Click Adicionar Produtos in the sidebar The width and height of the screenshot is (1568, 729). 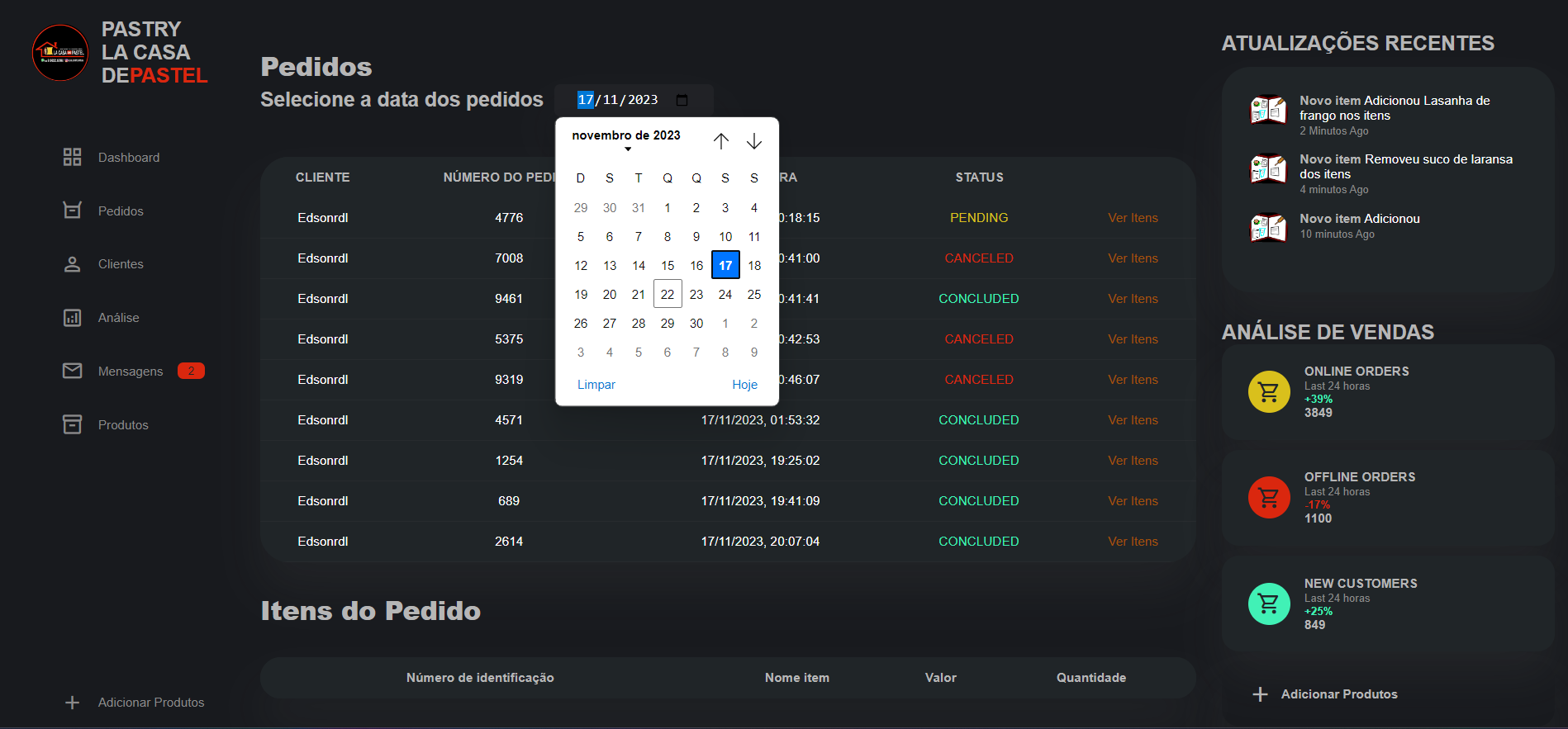click(151, 703)
